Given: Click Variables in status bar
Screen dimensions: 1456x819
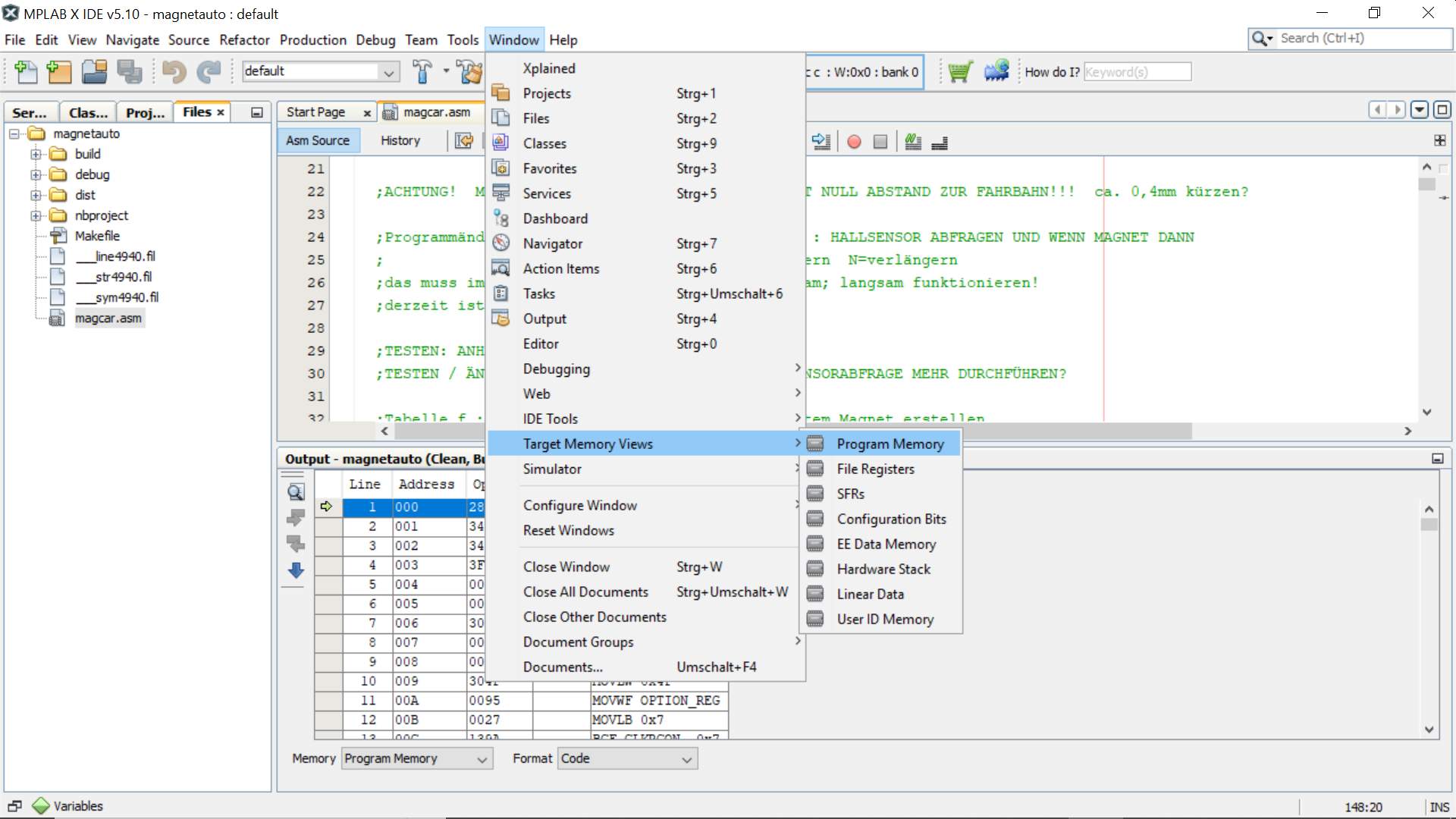Looking at the screenshot, I should click(x=68, y=806).
